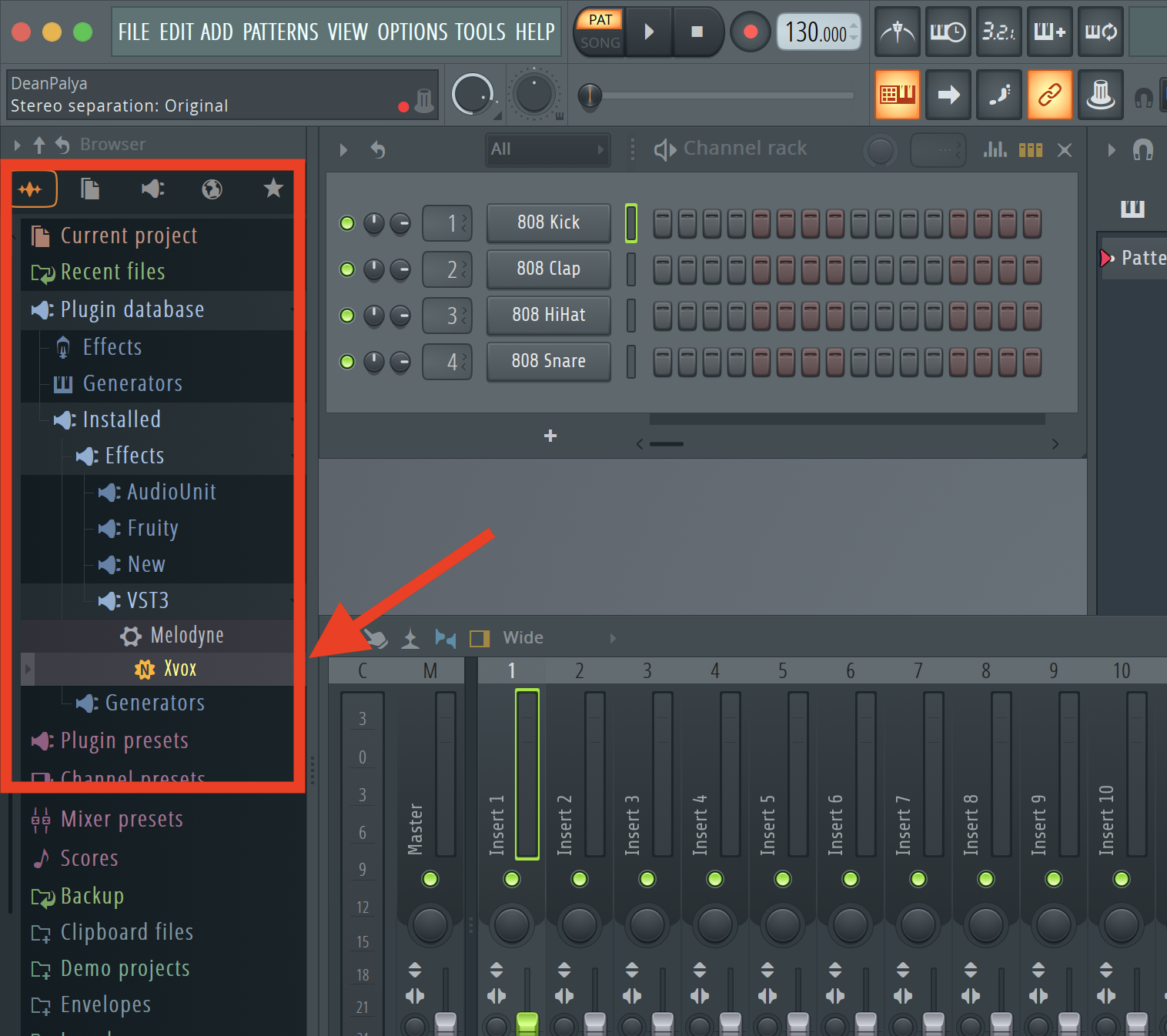The image size is (1167, 1036).
Task: Open the mixer 'Wide' layout dropdown
Action: point(560,638)
